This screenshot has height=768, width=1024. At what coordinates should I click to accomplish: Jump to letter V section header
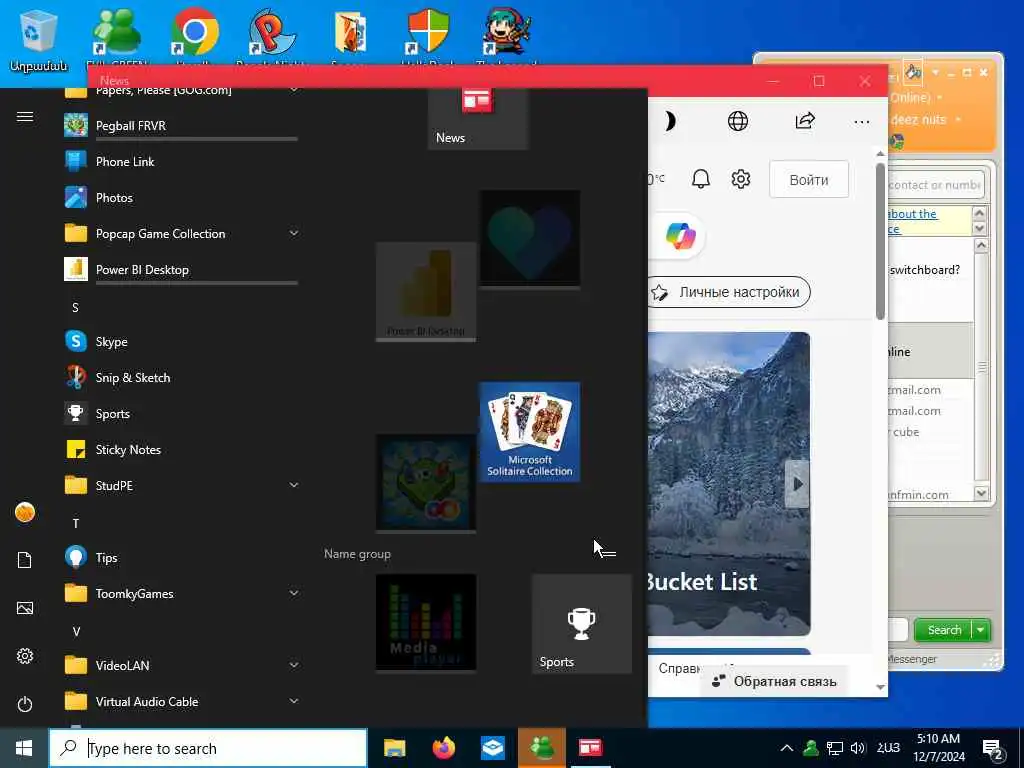pyautogui.click(x=76, y=632)
